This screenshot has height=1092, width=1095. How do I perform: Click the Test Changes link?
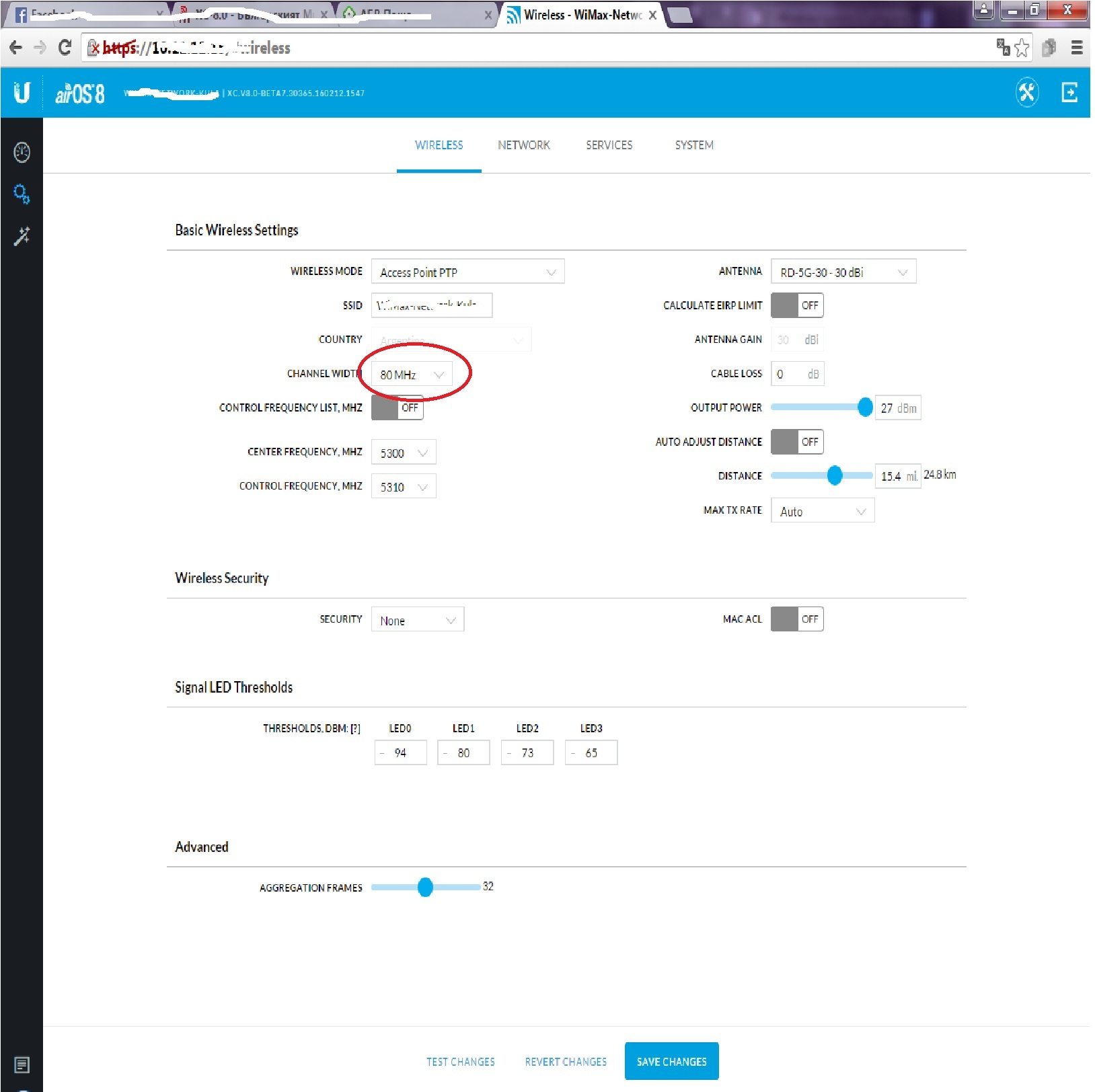tap(460, 1062)
